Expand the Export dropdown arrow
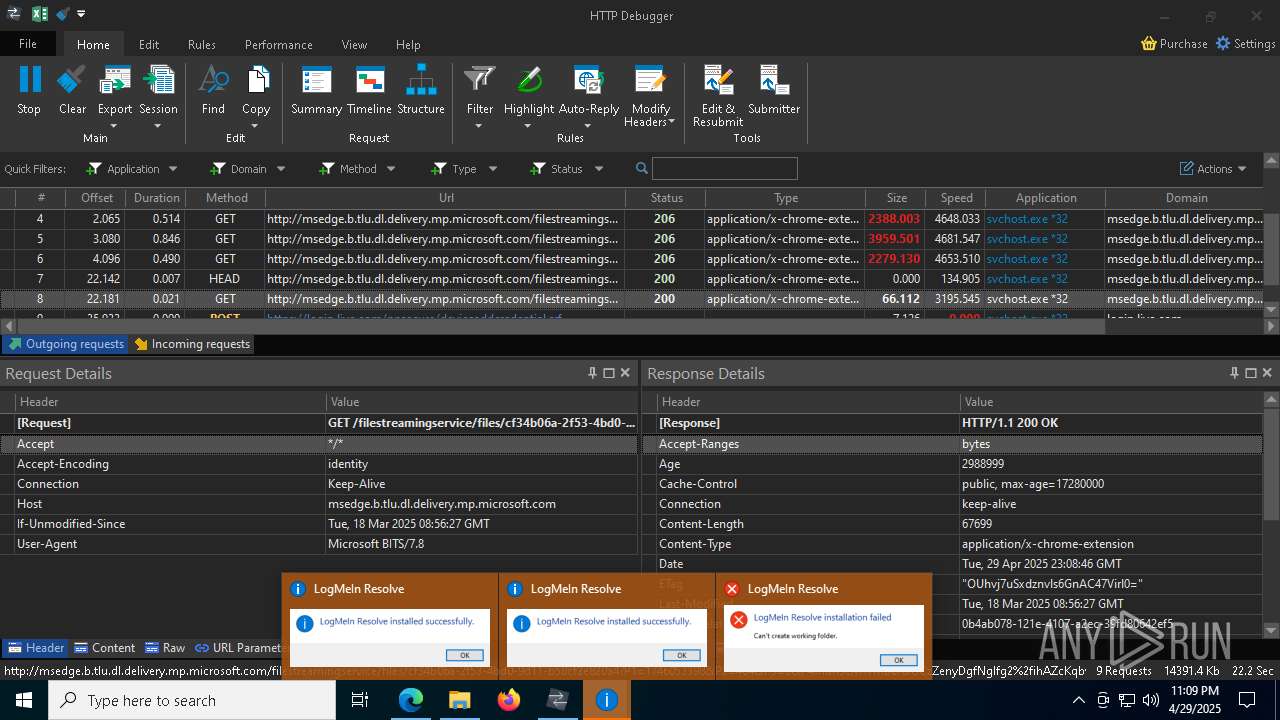Image resolution: width=1280 pixels, height=720 pixels. click(114, 126)
